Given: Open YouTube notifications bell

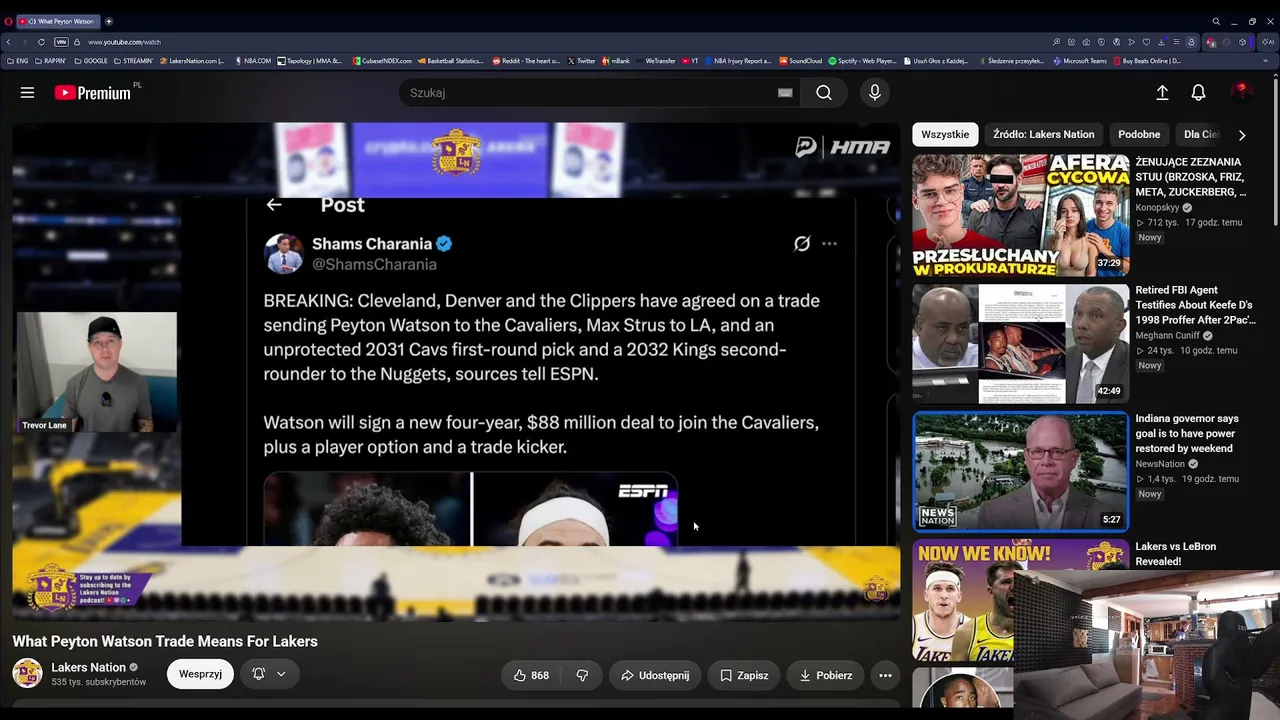Looking at the screenshot, I should [x=1198, y=93].
